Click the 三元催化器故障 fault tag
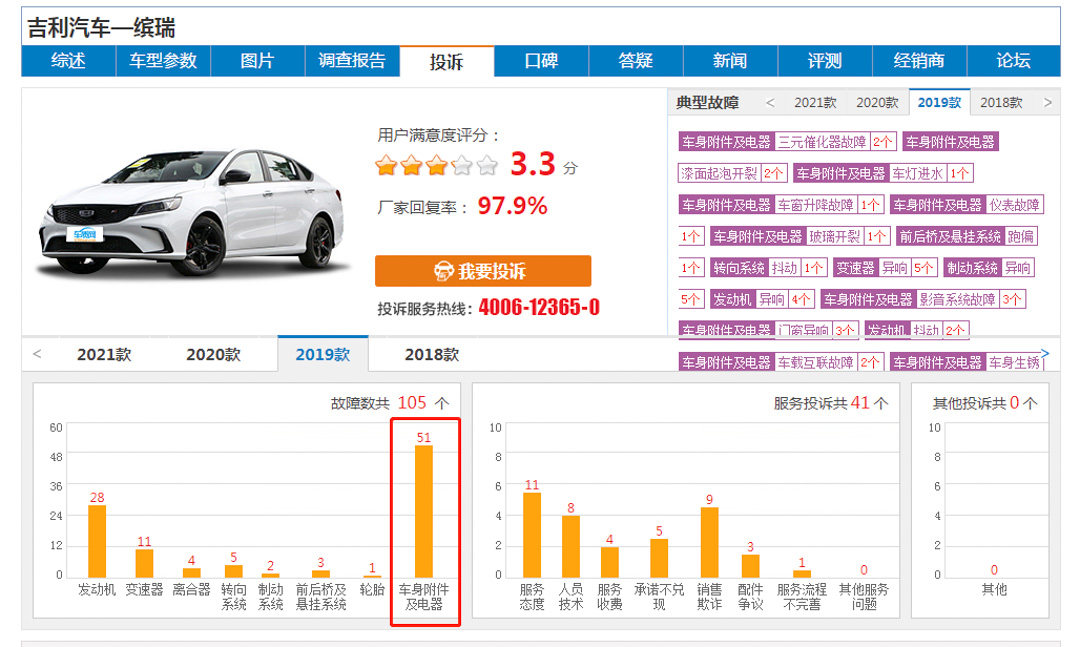Screen dimensions: 1080x647 click(x=822, y=142)
